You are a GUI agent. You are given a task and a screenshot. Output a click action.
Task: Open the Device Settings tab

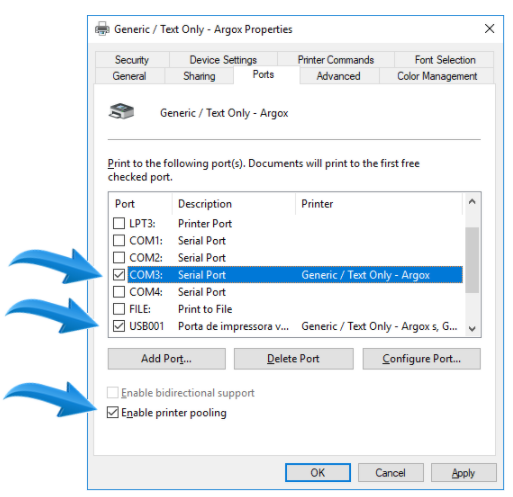tap(223, 60)
